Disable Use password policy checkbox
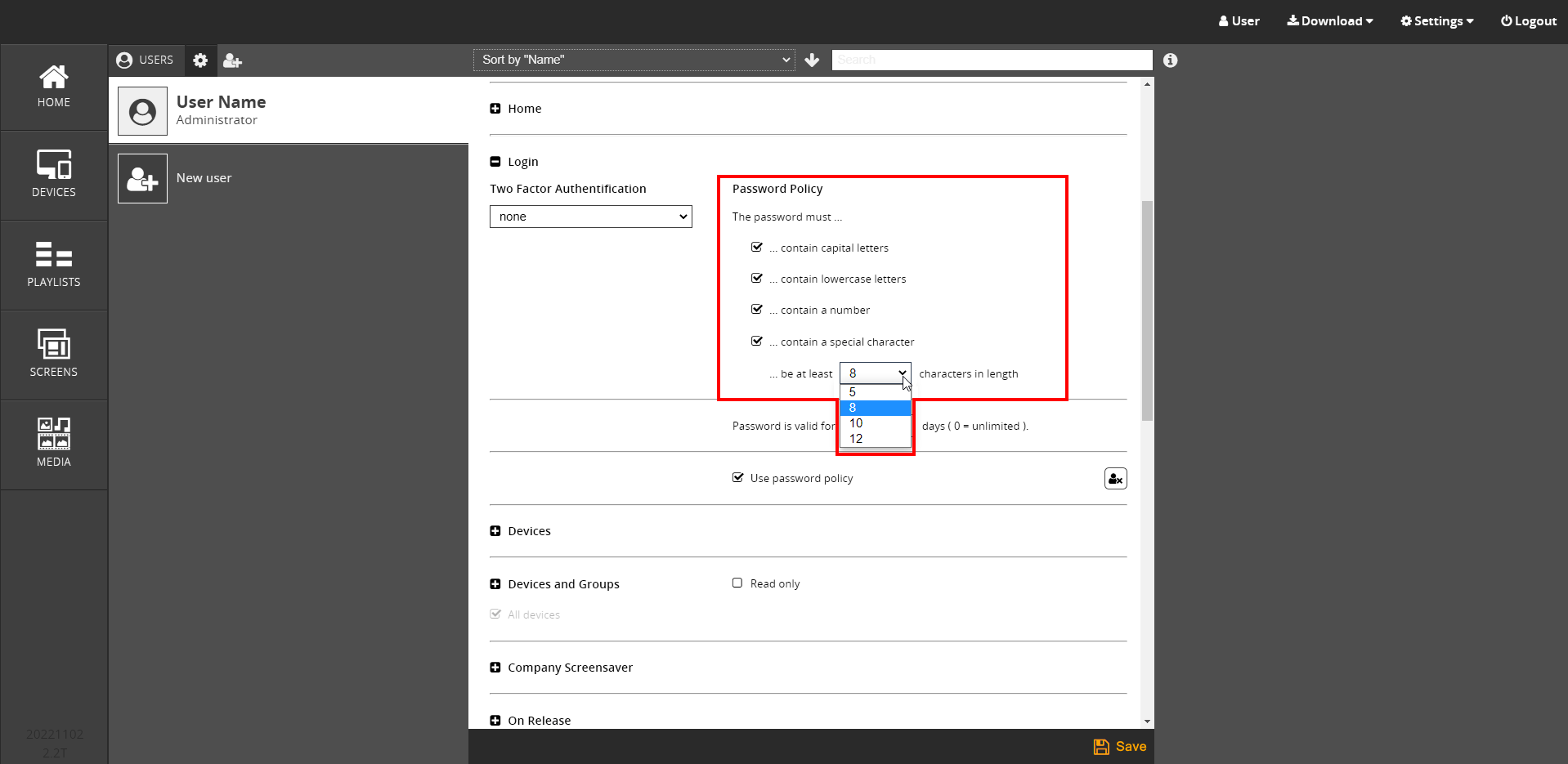The width and height of the screenshot is (1568, 764). [x=738, y=478]
